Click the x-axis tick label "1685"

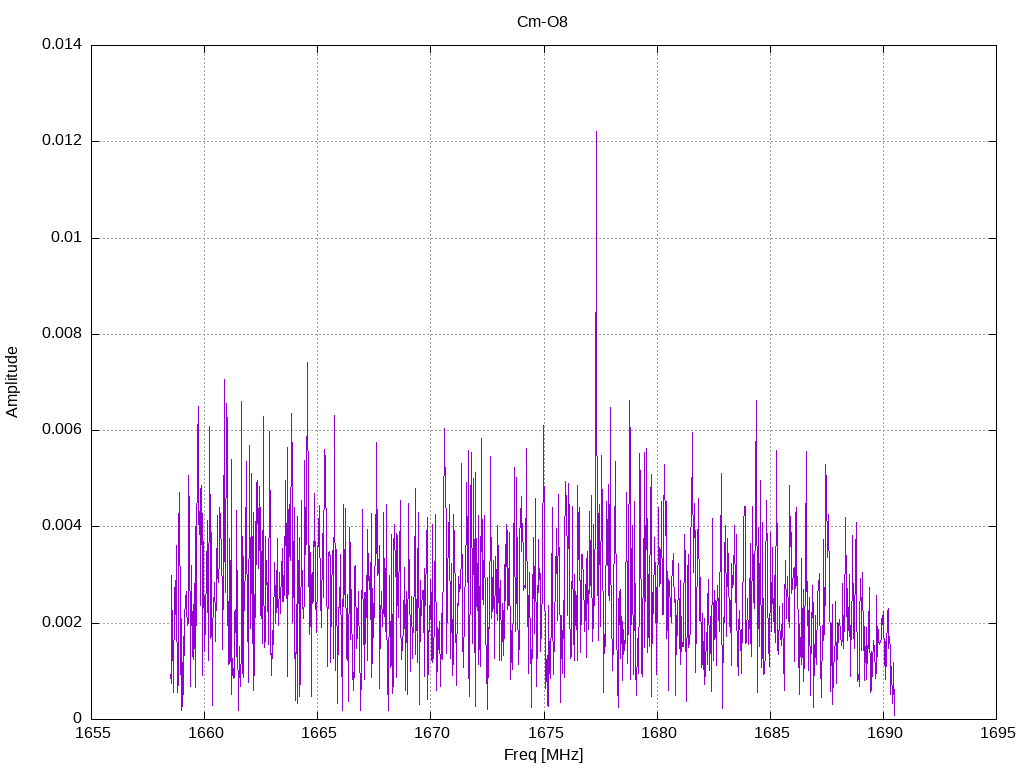click(x=771, y=733)
